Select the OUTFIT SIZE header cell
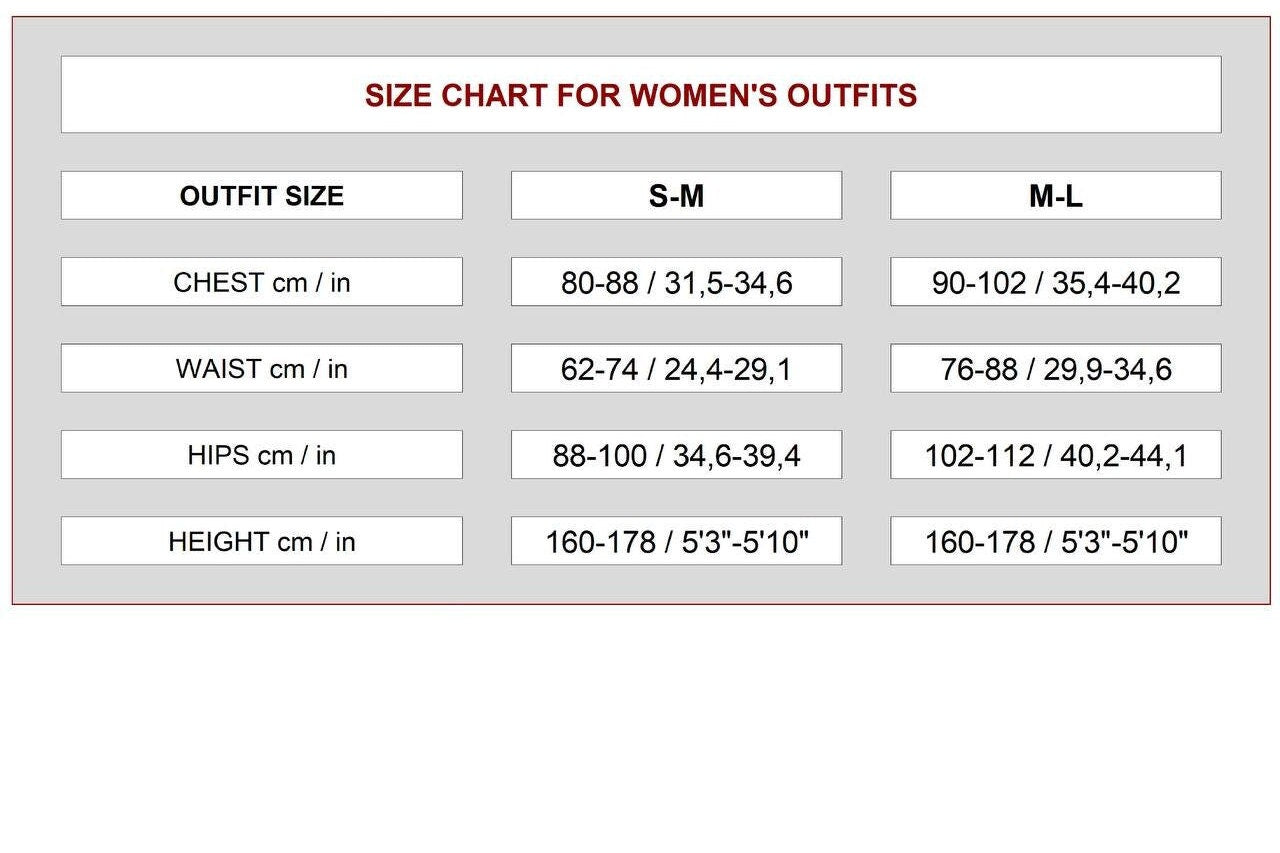The height and width of the screenshot is (853, 1280). tap(262, 195)
